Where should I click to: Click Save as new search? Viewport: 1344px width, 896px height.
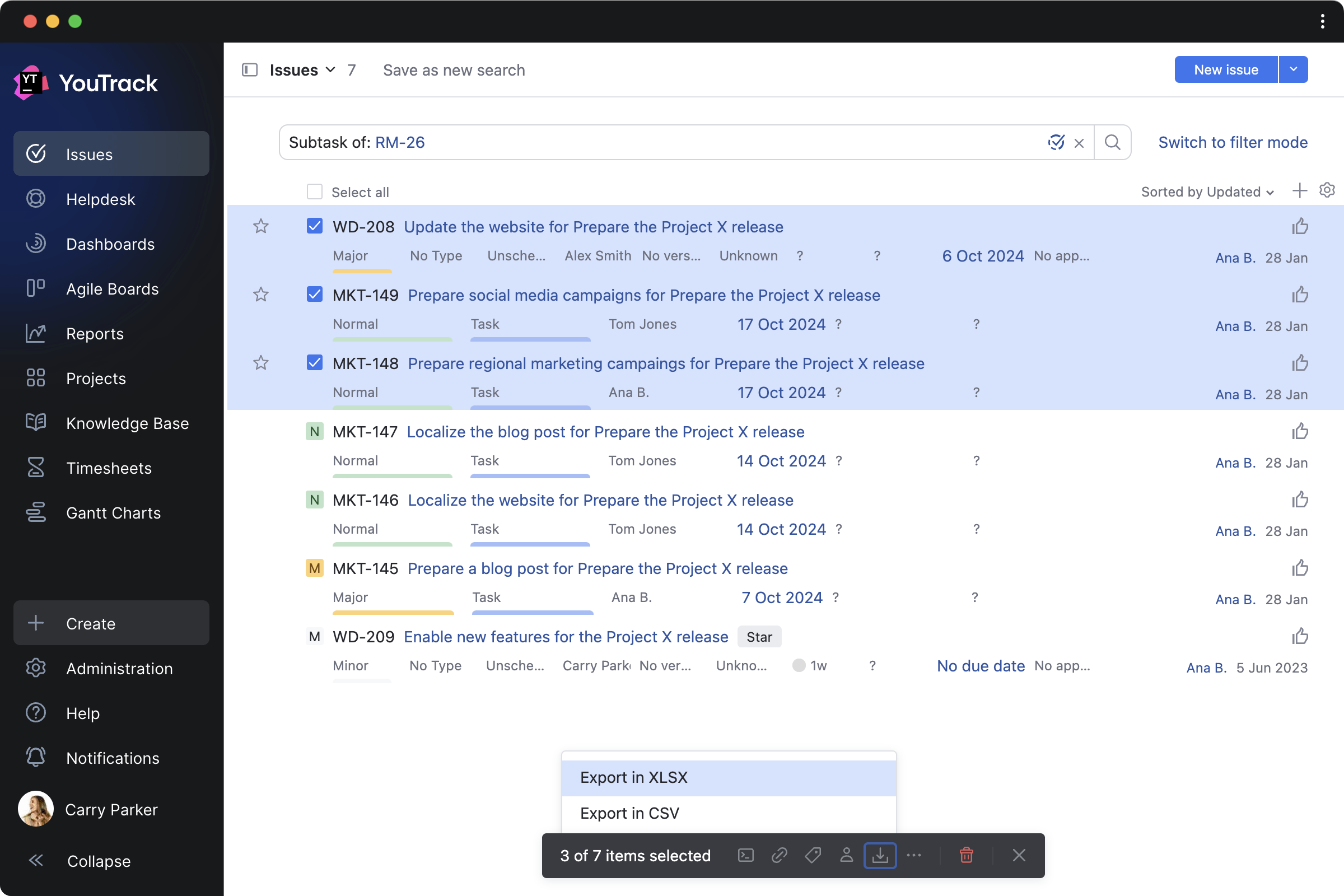point(454,69)
